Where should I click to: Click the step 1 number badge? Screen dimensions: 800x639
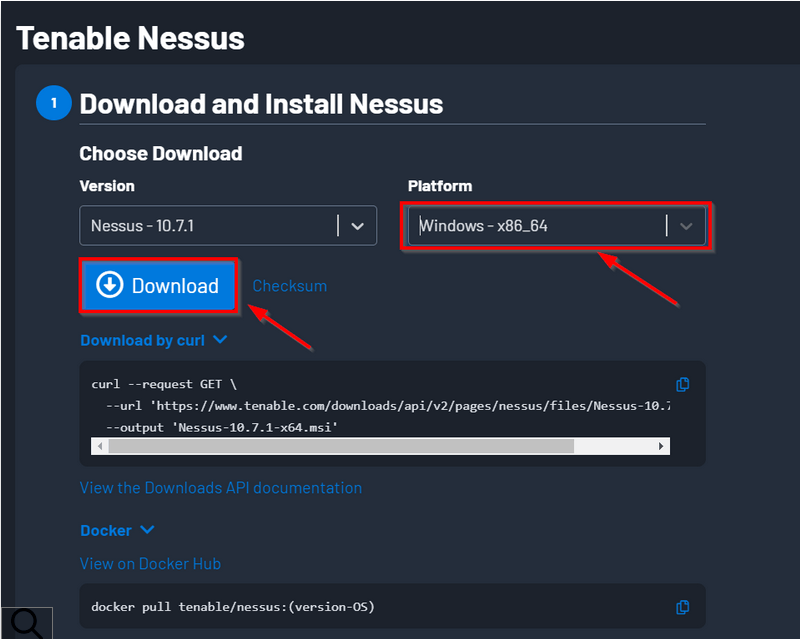pos(53,103)
